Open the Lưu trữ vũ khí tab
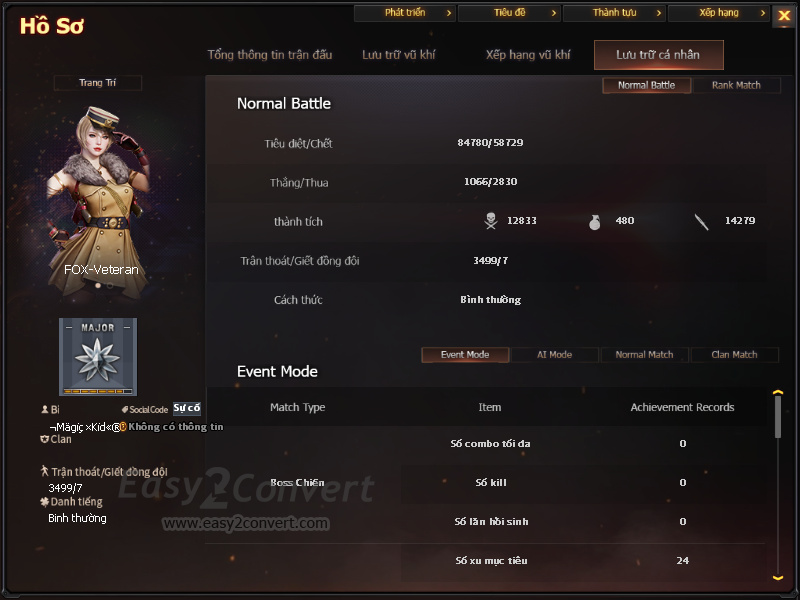 coord(398,55)
